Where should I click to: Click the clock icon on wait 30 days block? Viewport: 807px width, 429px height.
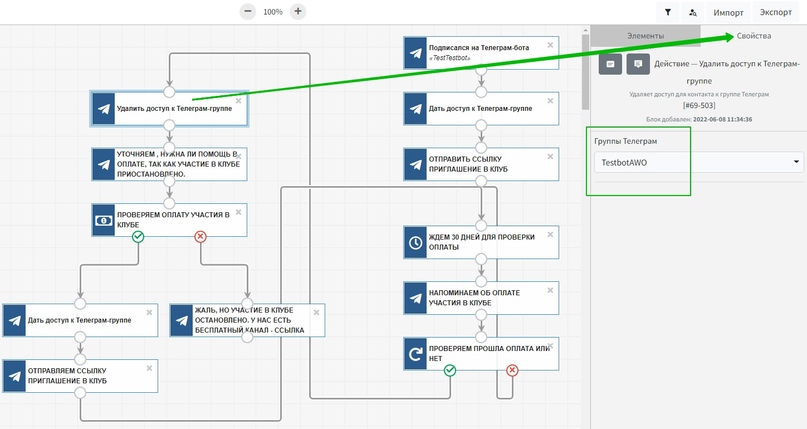[x=416, y=242]
